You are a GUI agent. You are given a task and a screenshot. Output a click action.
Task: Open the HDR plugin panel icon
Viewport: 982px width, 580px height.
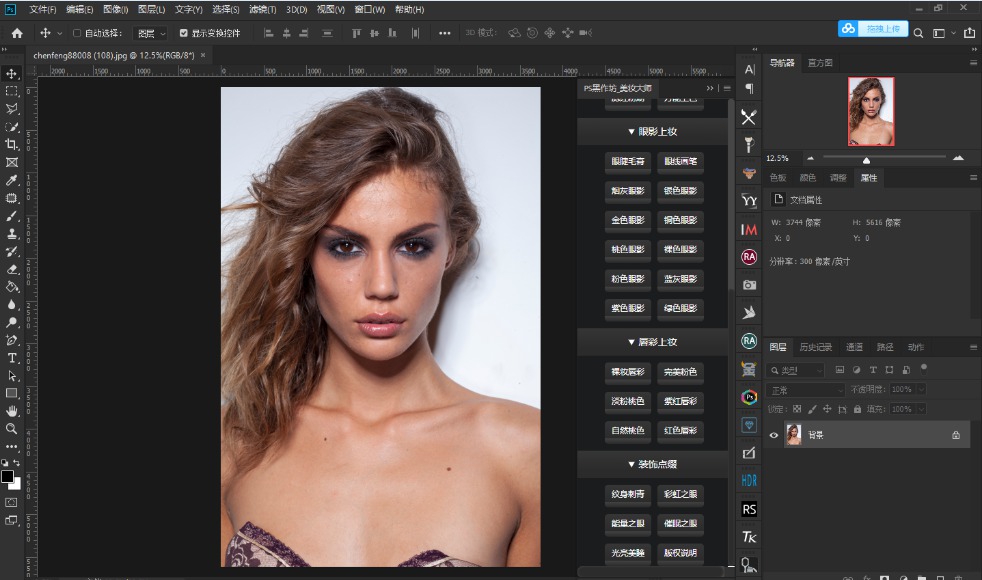pos(749,480)
